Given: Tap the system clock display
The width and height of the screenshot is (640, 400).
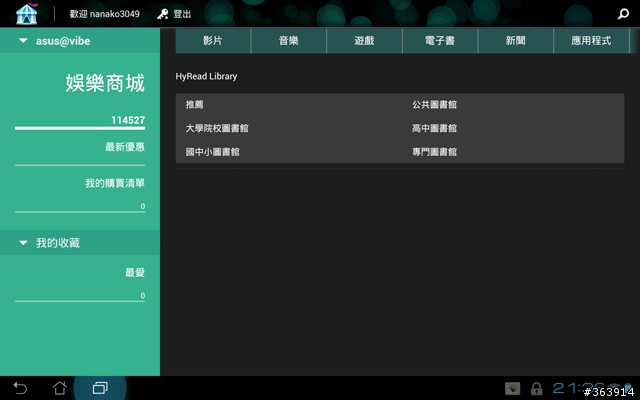Looking at the screenshot, I should 580,388.
